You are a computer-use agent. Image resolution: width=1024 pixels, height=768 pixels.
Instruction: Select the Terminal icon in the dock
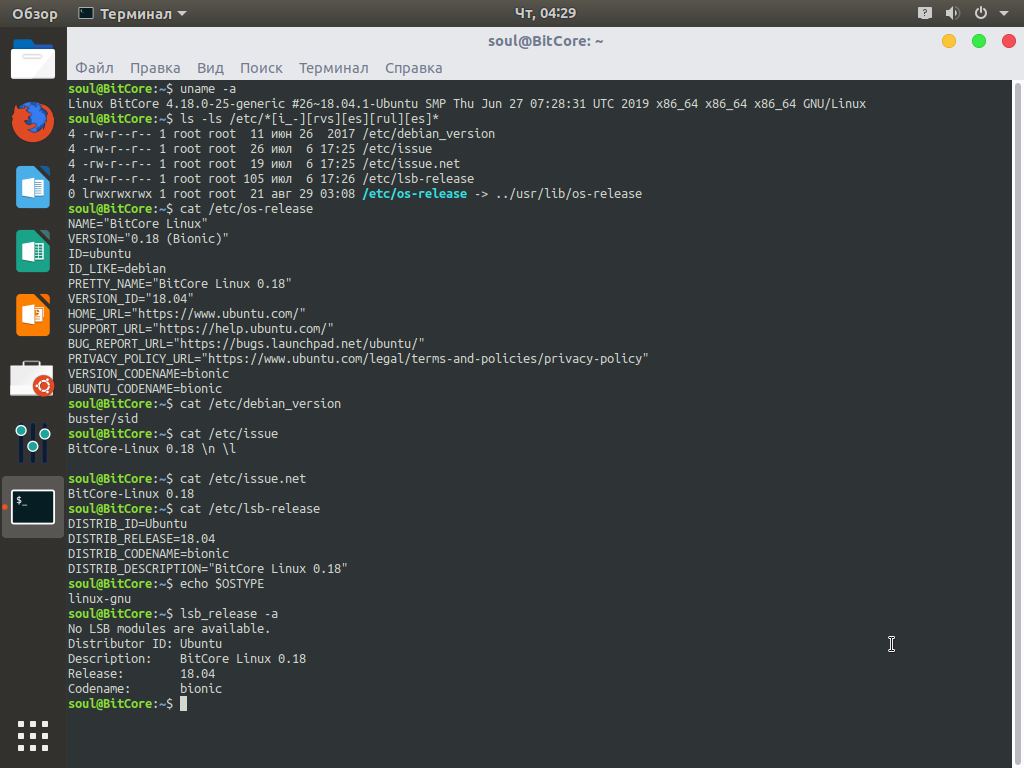point(33,507)
